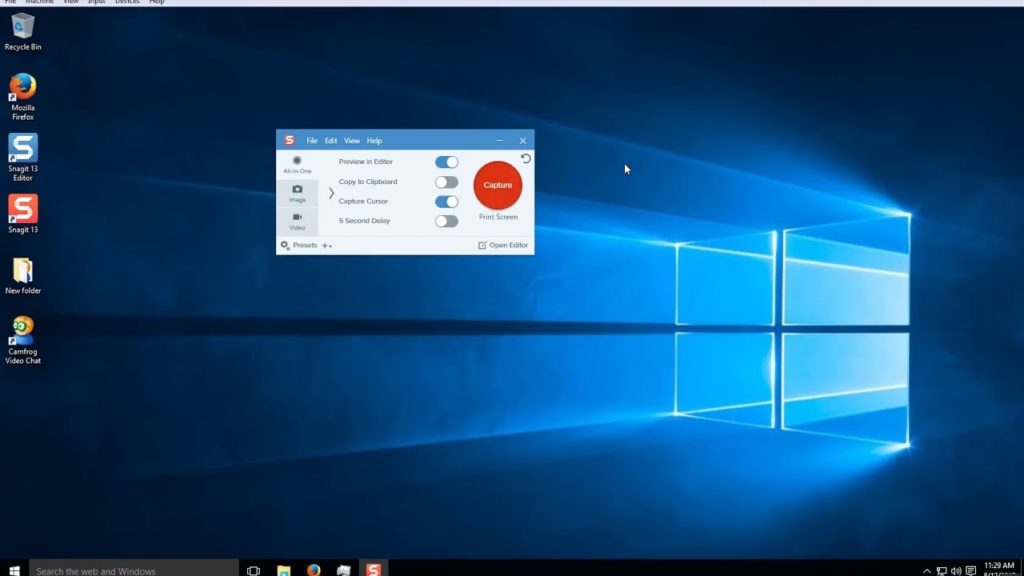Click the Copy to Clipboard label
The height and width of the screenshot is (576, 1024).
pyautogui.click(x=368, y=182)
